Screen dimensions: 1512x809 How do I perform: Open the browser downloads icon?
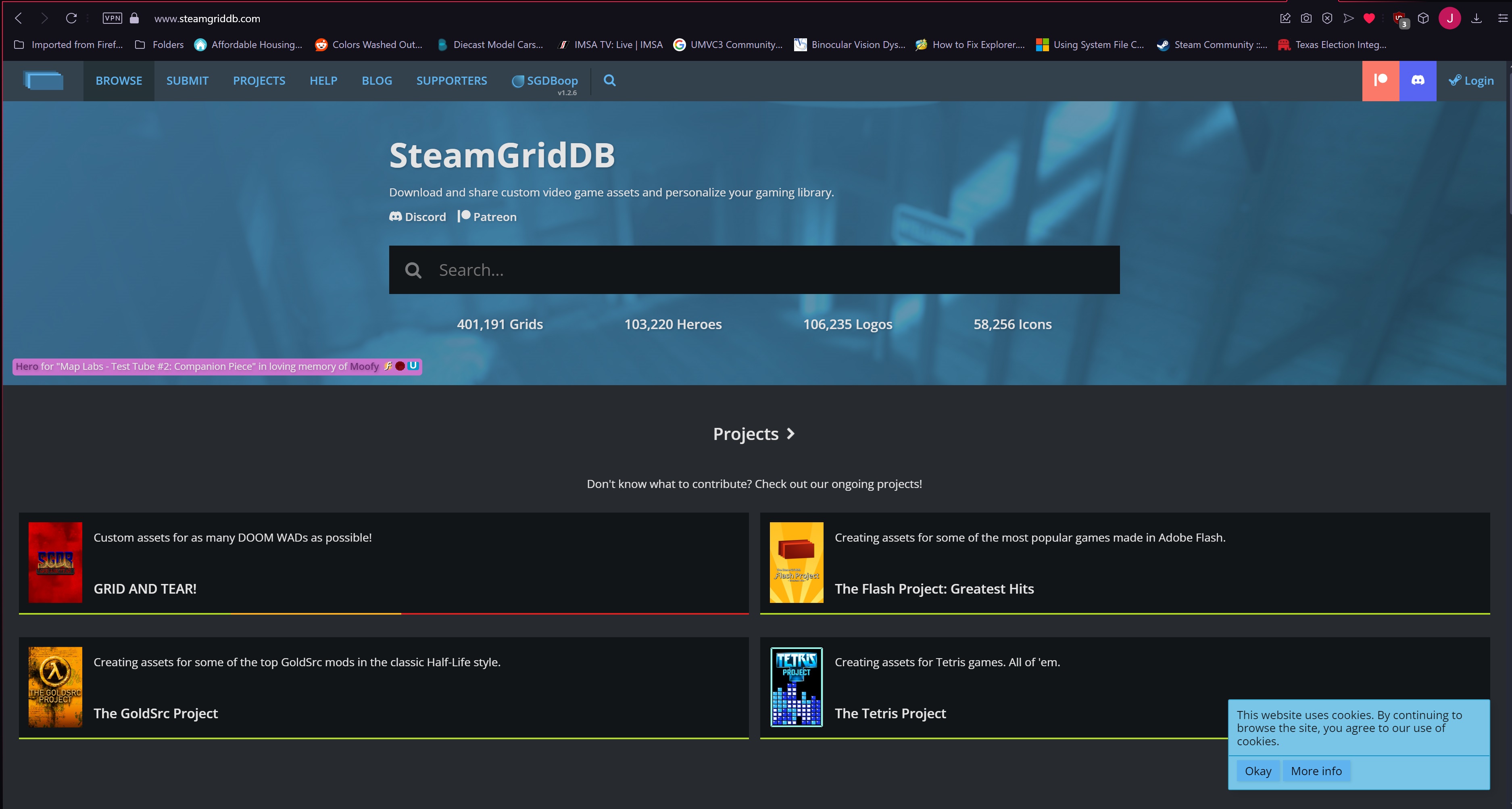(1476, 18)
